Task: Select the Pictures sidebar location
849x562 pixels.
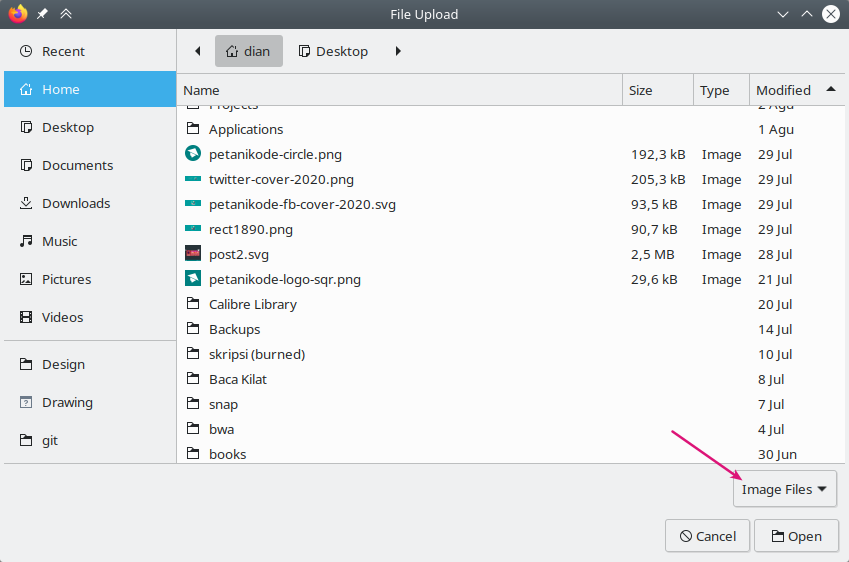Action: click(66, 280)
